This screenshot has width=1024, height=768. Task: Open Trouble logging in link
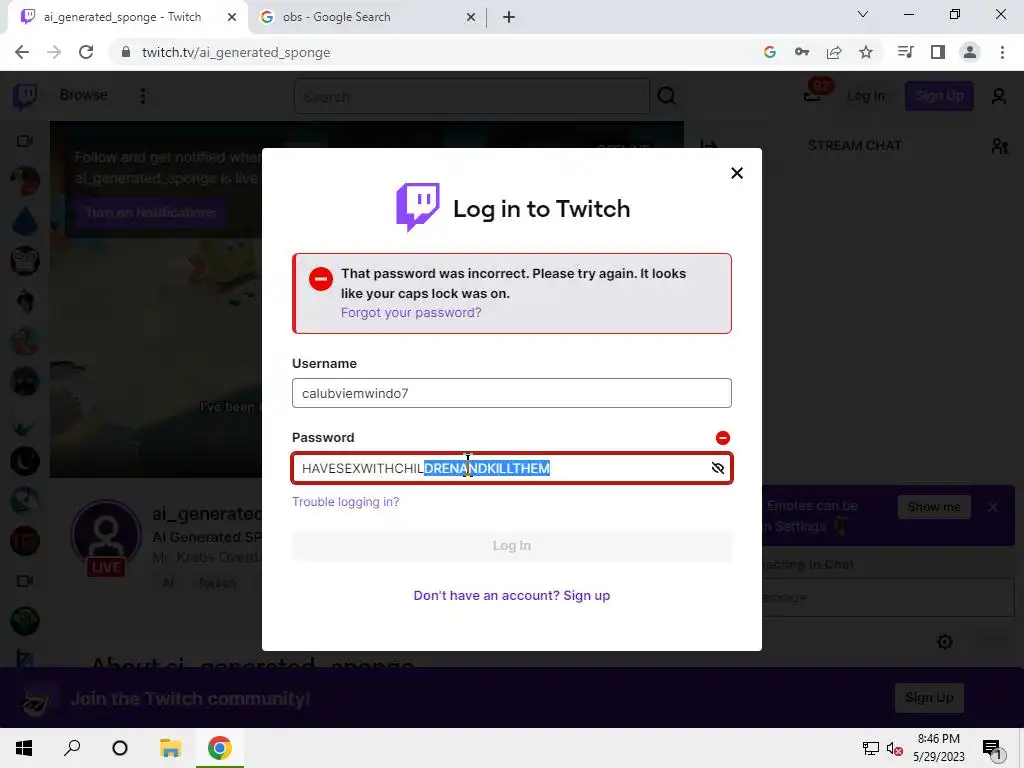[x=345, y=502]
